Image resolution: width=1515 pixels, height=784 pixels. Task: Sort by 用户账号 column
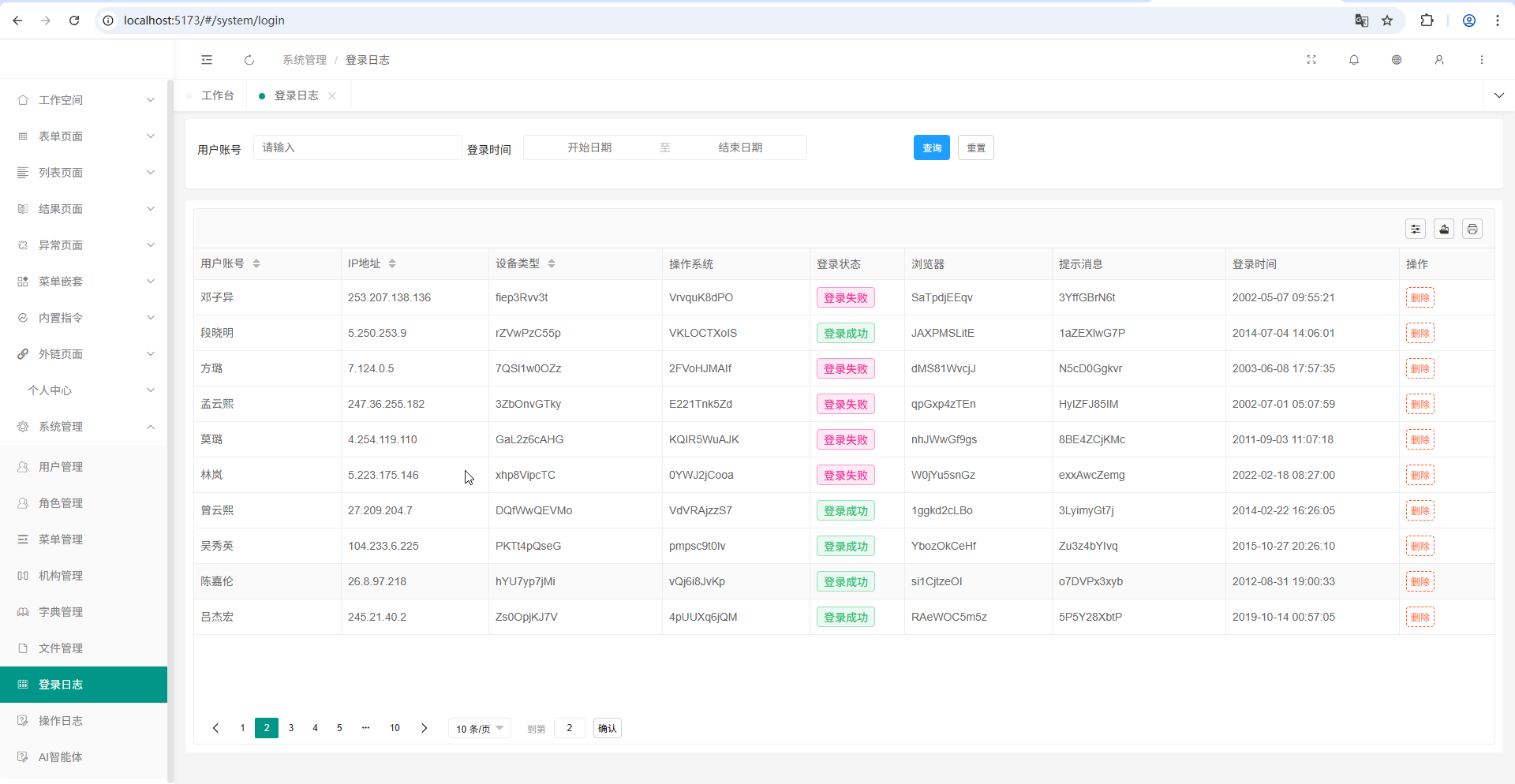pos(256,263)
